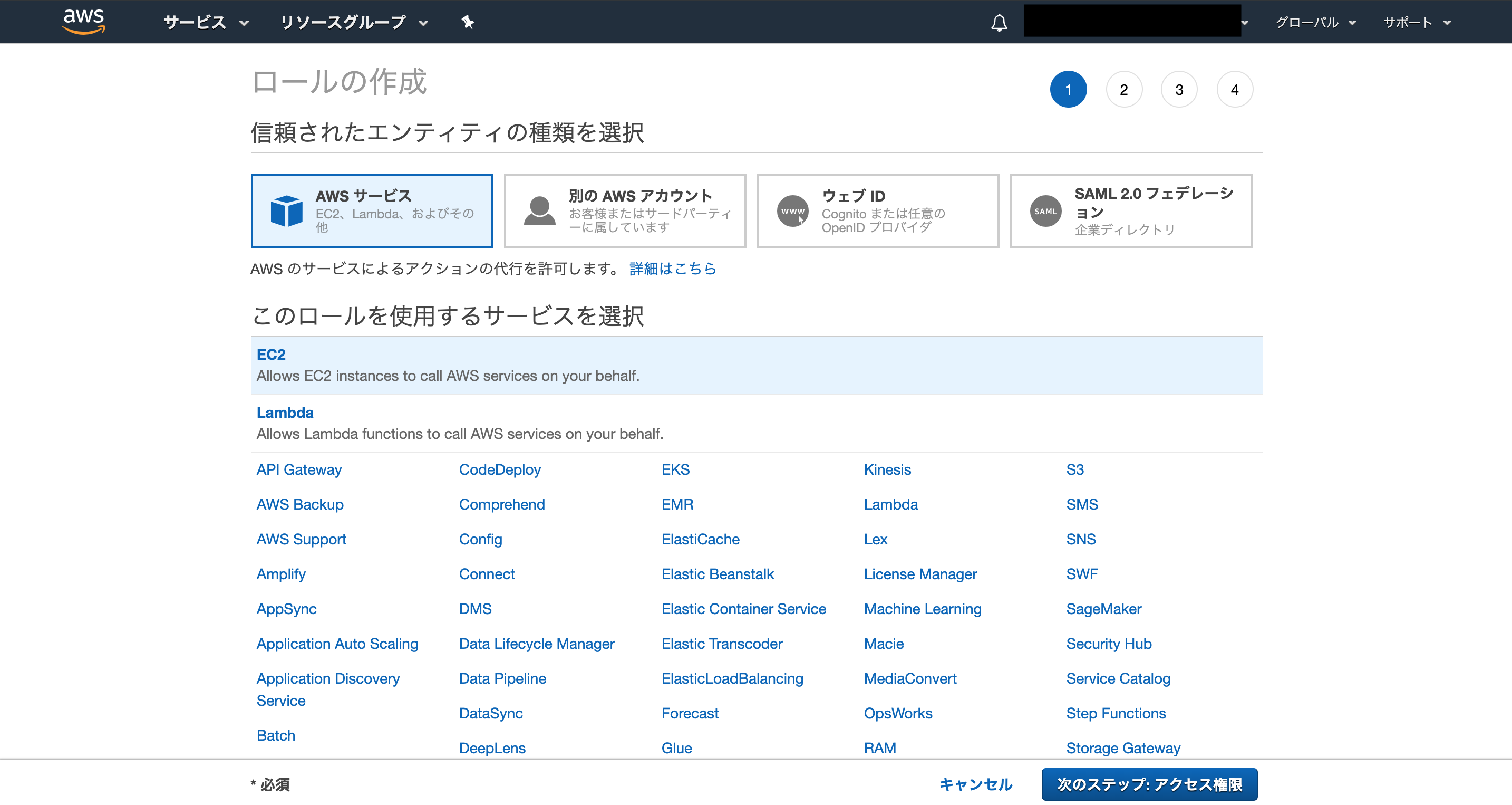Viewport: 1512px width, 805px height.
Task: Choose the Lambda service row with description
Action: click(x=756, y=423)
